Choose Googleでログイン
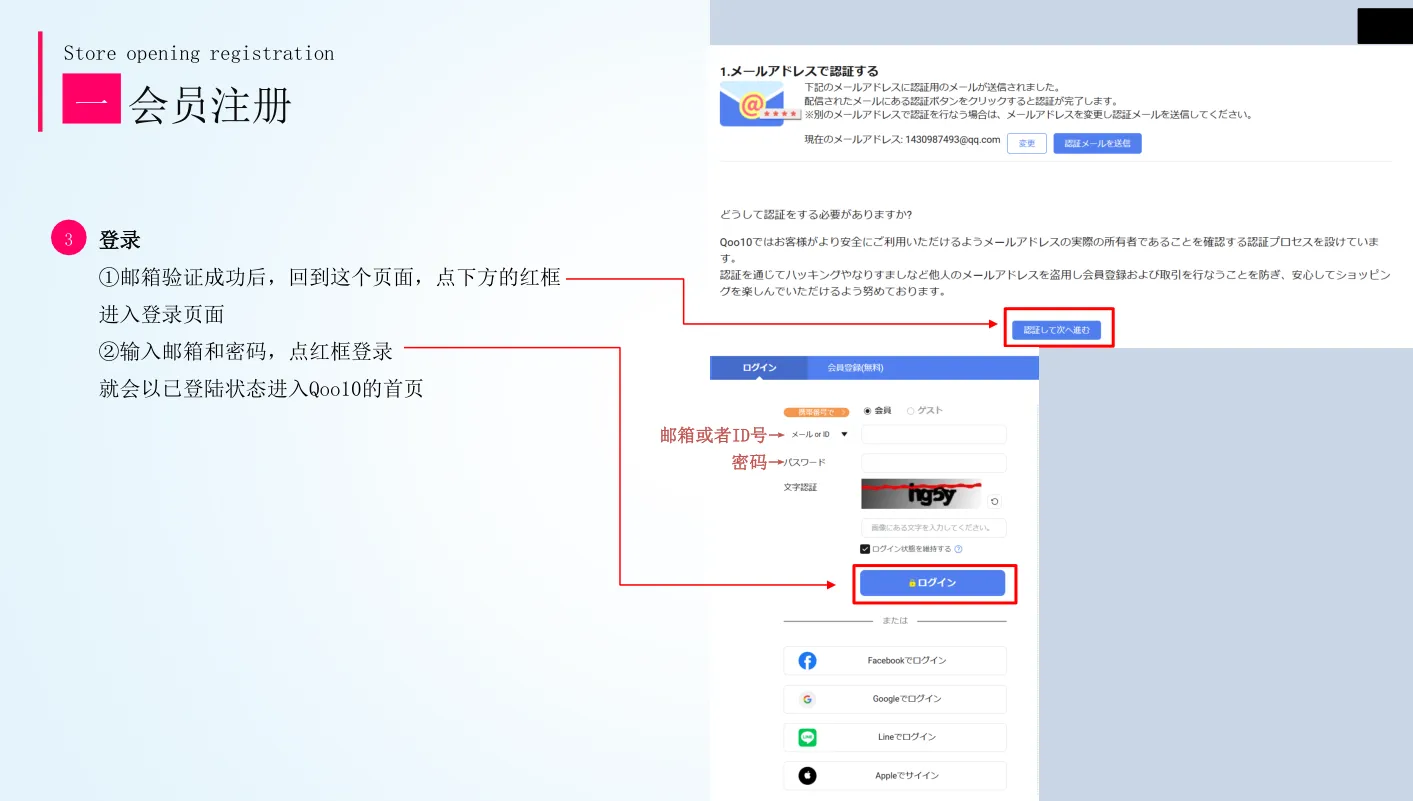Viewport: 1413px width, 801px height. coord(895,699)
